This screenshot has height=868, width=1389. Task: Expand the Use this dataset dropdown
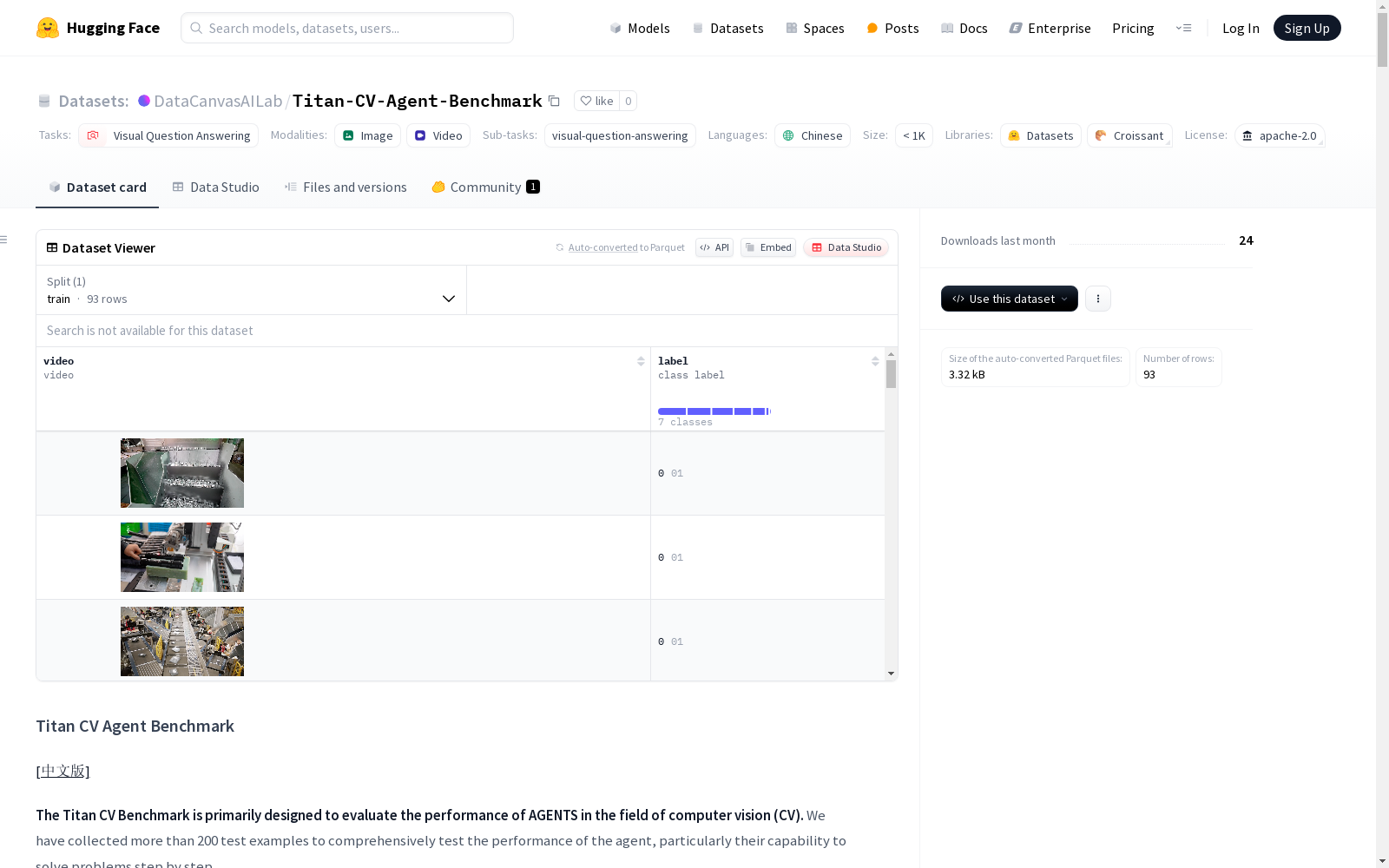click(1010, 299)
